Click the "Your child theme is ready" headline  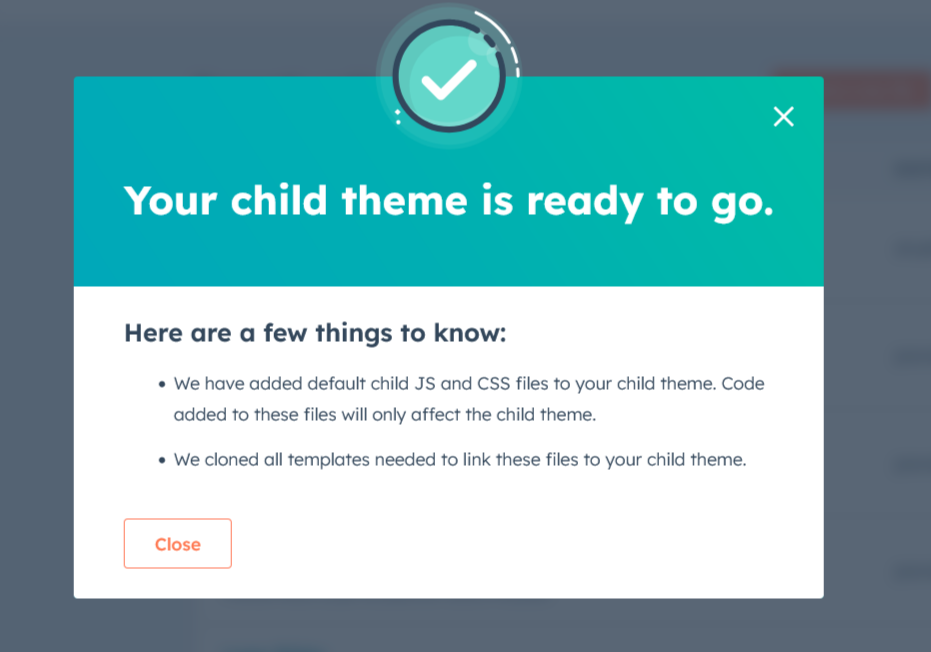pos(449,201)
